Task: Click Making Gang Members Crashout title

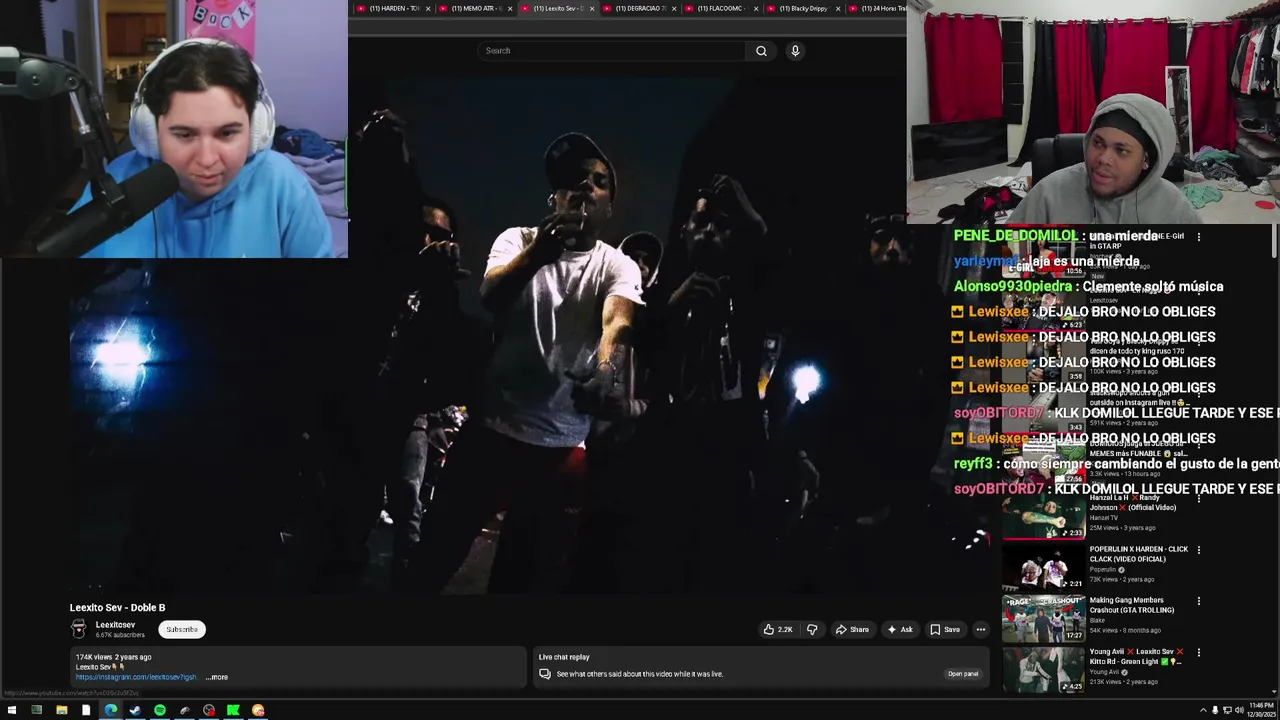Action: click(x=1132, y=605)
